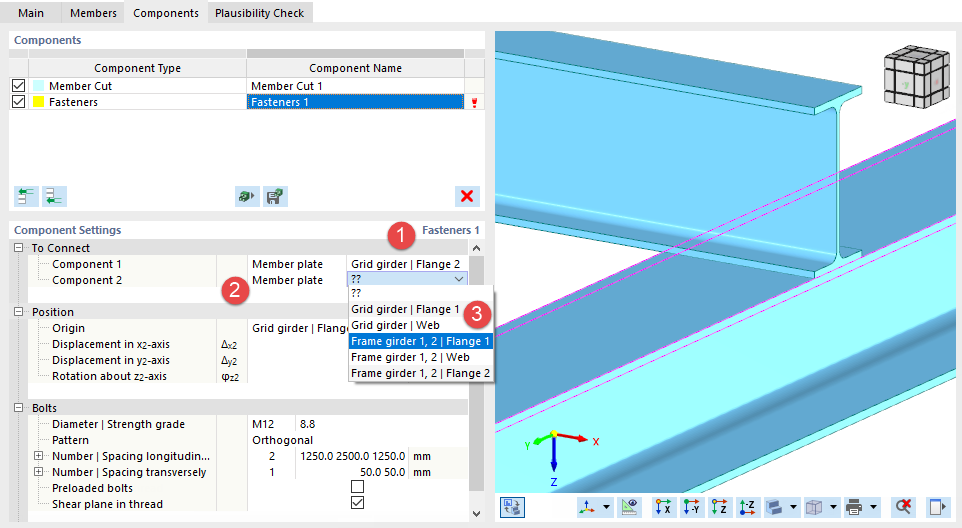Toggle Member Cut component checkbox
The width and height of the screenshot is (962, 528).
tap(18, 86)
